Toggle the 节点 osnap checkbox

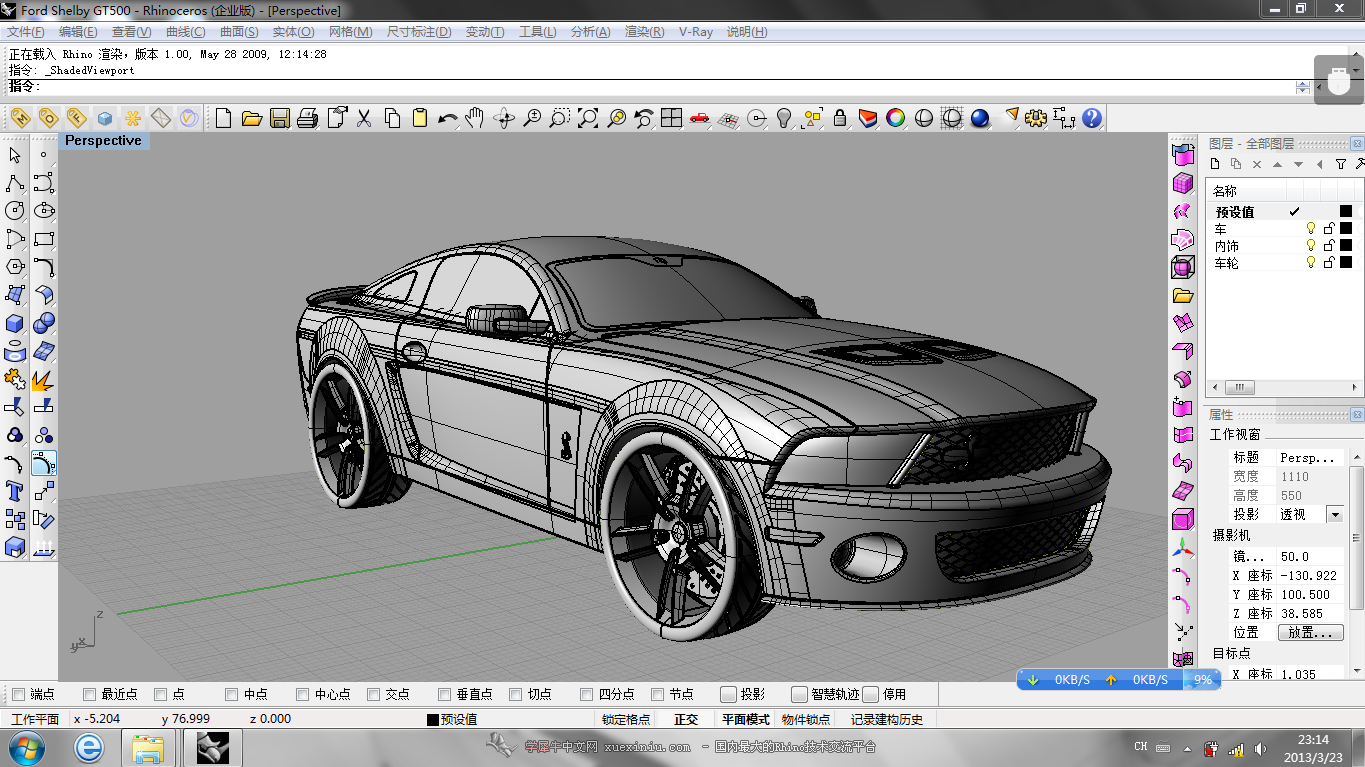(x=658, y=694)
